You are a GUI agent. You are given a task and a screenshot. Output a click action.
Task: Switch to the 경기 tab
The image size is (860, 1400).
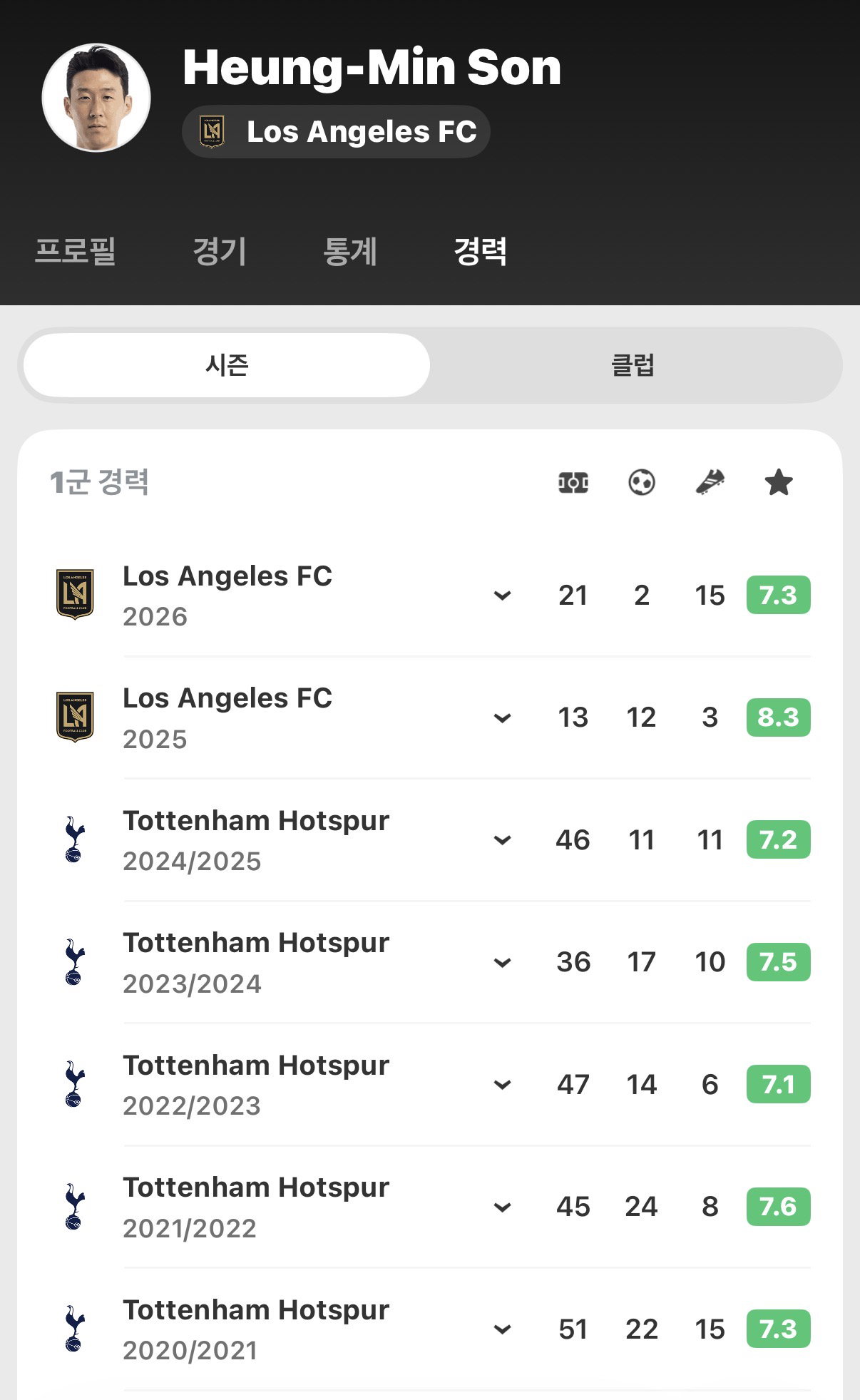click(x=220, y=251)
